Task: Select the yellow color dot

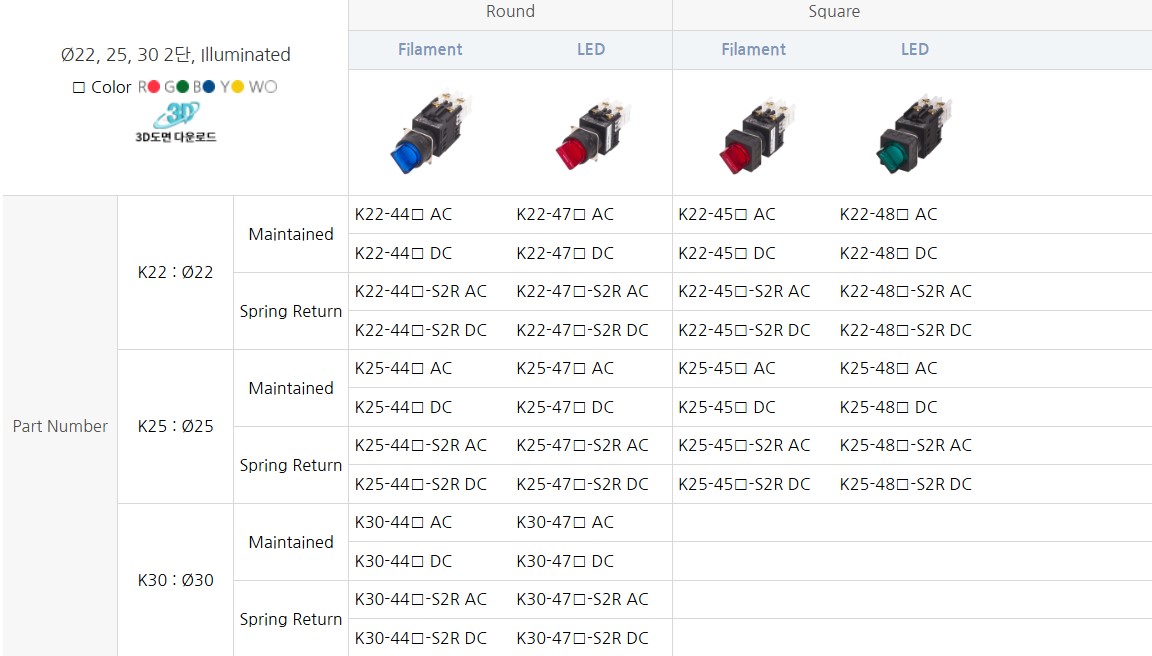Action: pyautogui.click(x=237, y=87)
